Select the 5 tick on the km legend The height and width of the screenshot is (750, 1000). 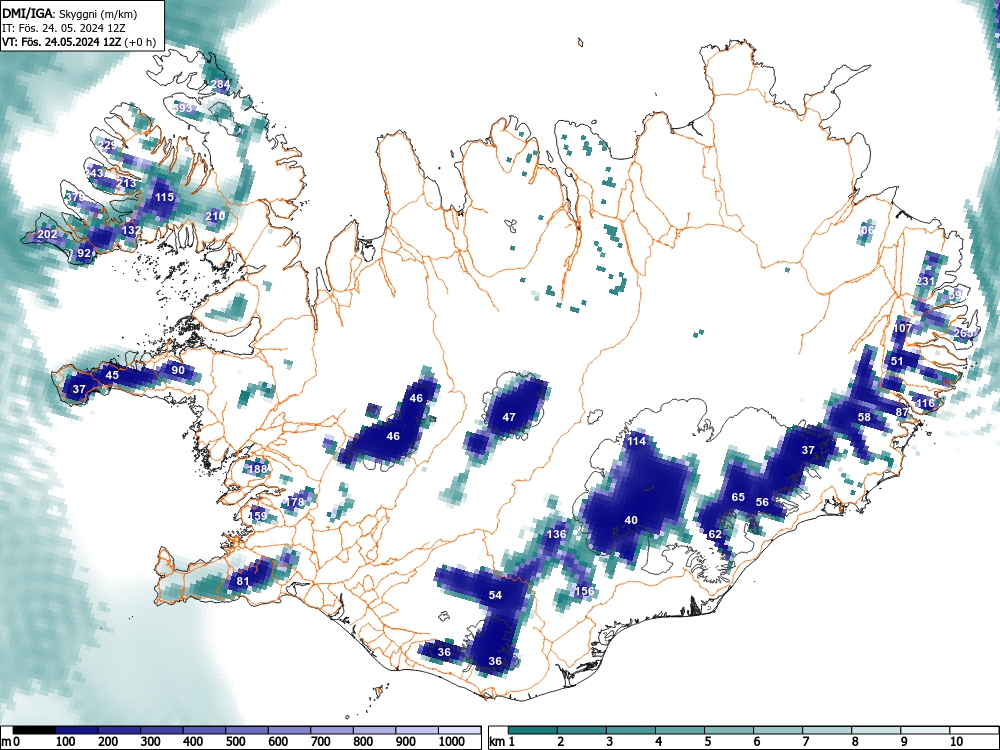(x=707, y=742)
